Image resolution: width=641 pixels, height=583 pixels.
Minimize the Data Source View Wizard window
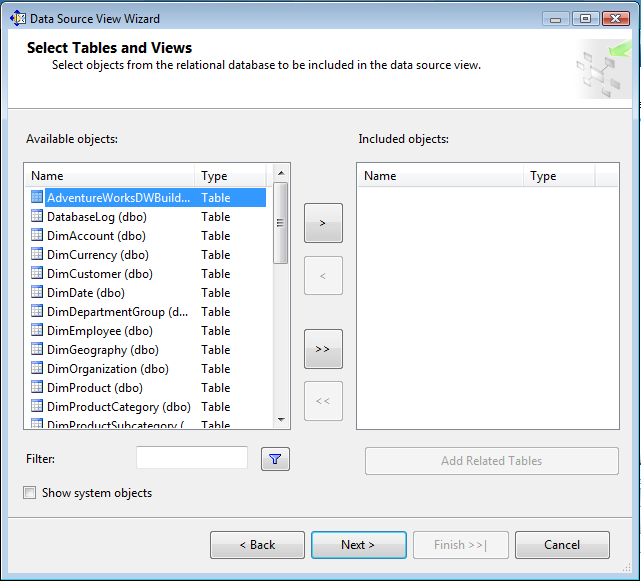pyautogui.click(x=556, y=19)
